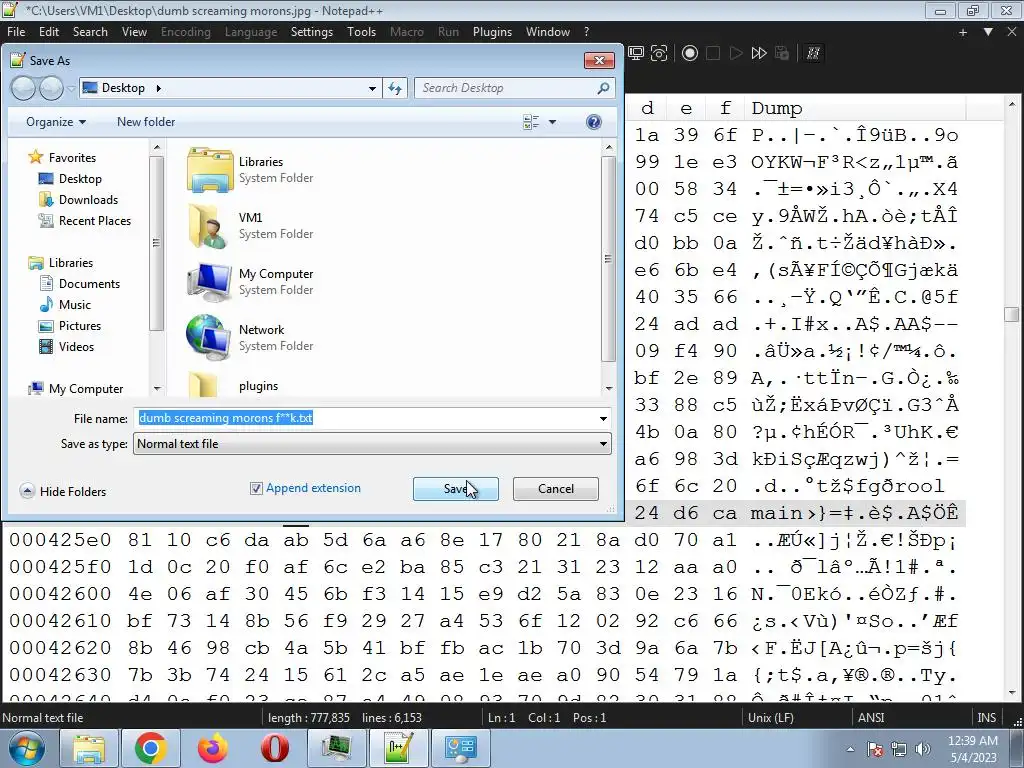Click the hex editor vertical scrollbar thumb

pyautogui.click(x=1012, y=314)
